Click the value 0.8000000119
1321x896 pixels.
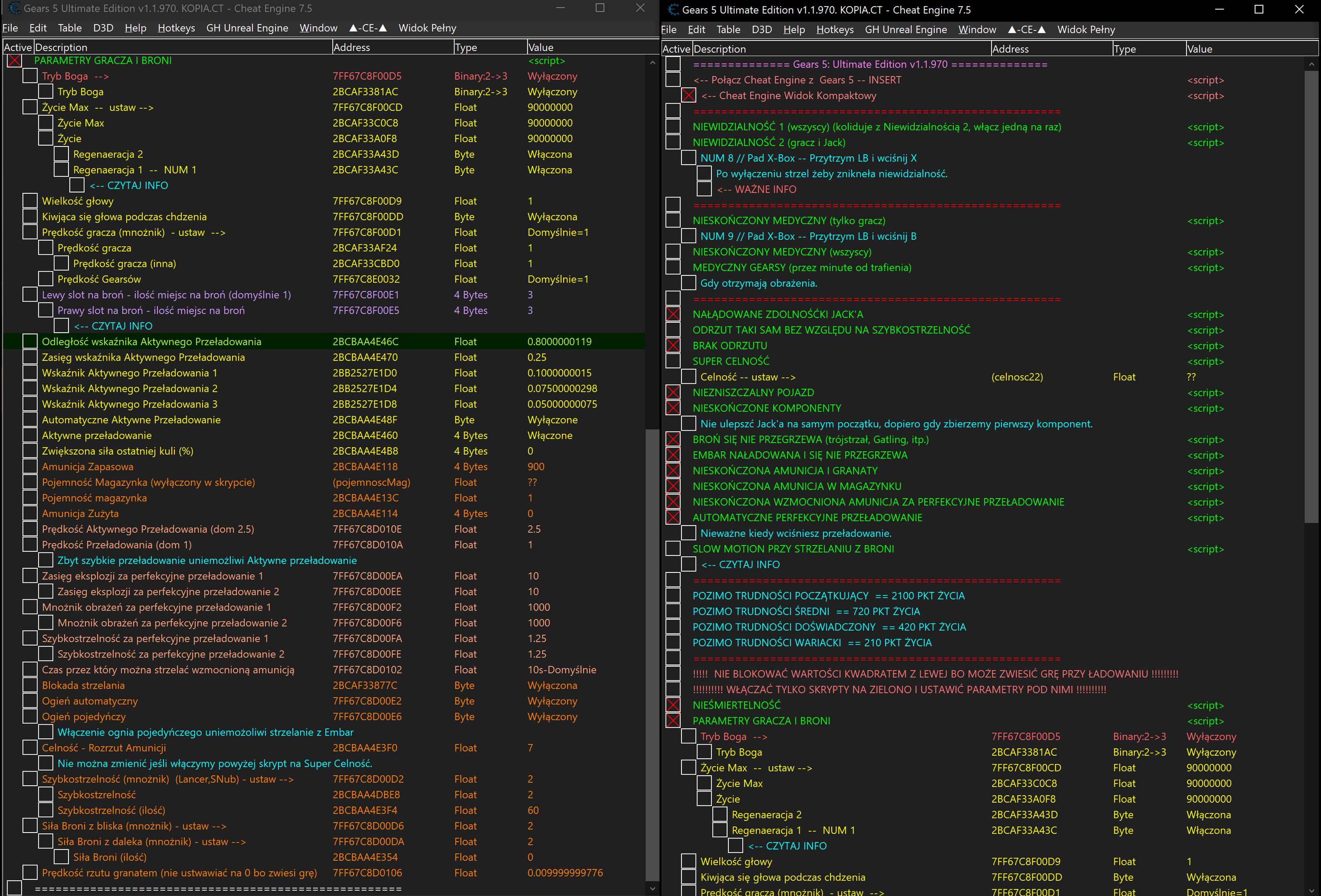559,341
